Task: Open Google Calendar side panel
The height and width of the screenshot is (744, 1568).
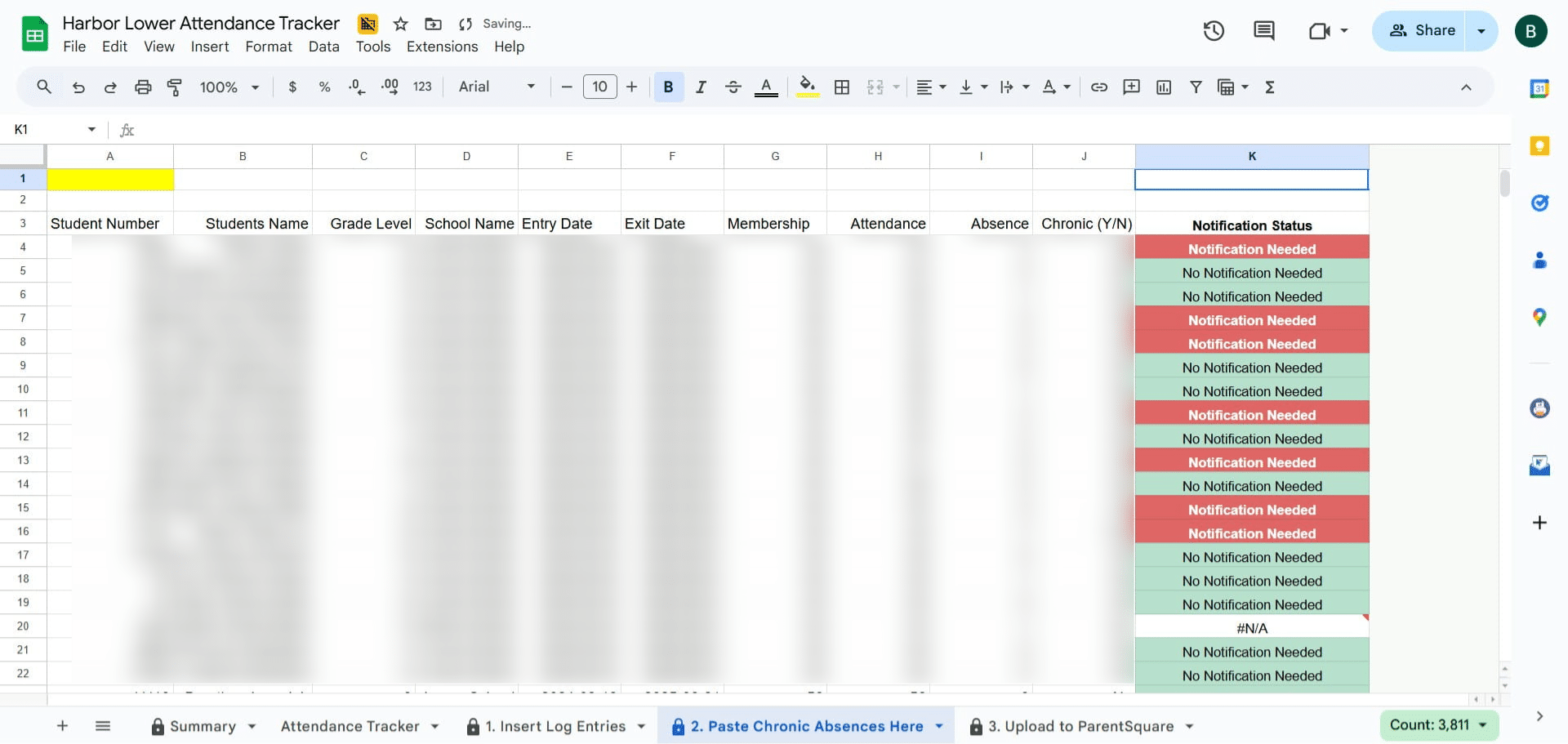Action: [x=1539, y=88]
